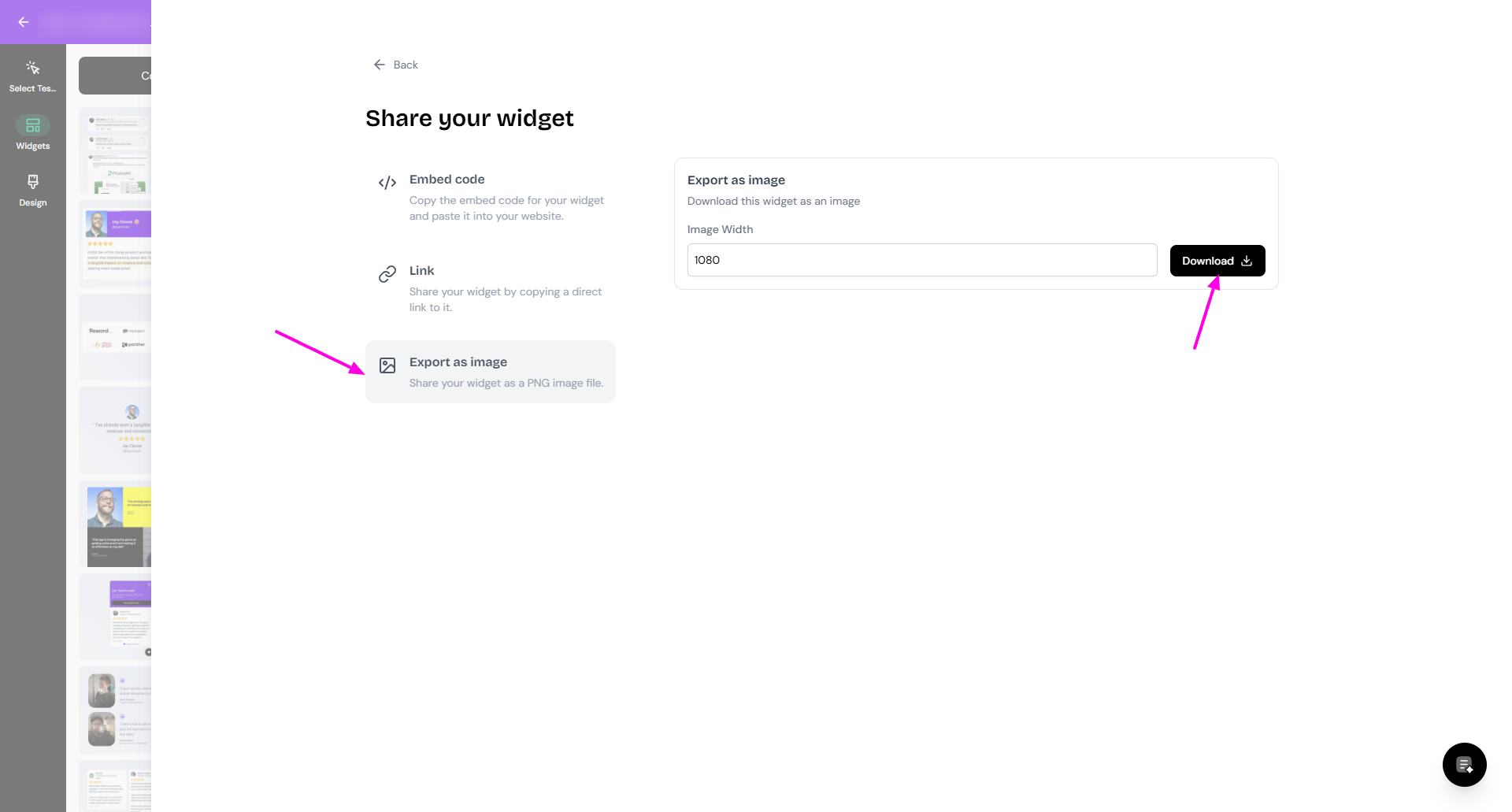Viewport: 1512px width, 812px height.
Task: Open the chat assistant bubble icon
Action: coord(1464,764)
